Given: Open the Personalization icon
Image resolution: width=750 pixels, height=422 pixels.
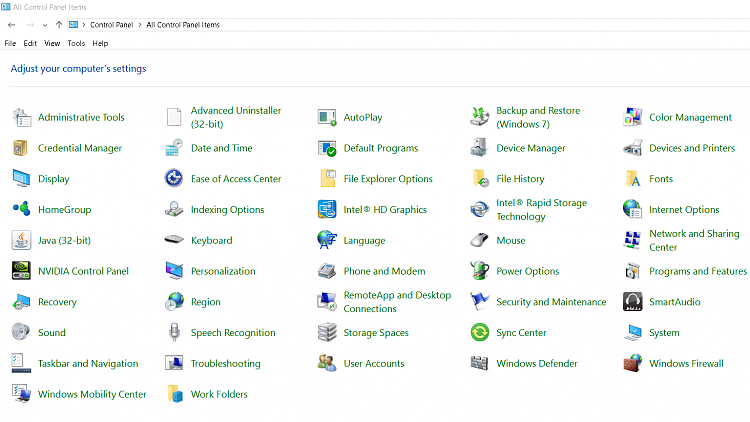Looking at the screenshot, I should 174,271.
